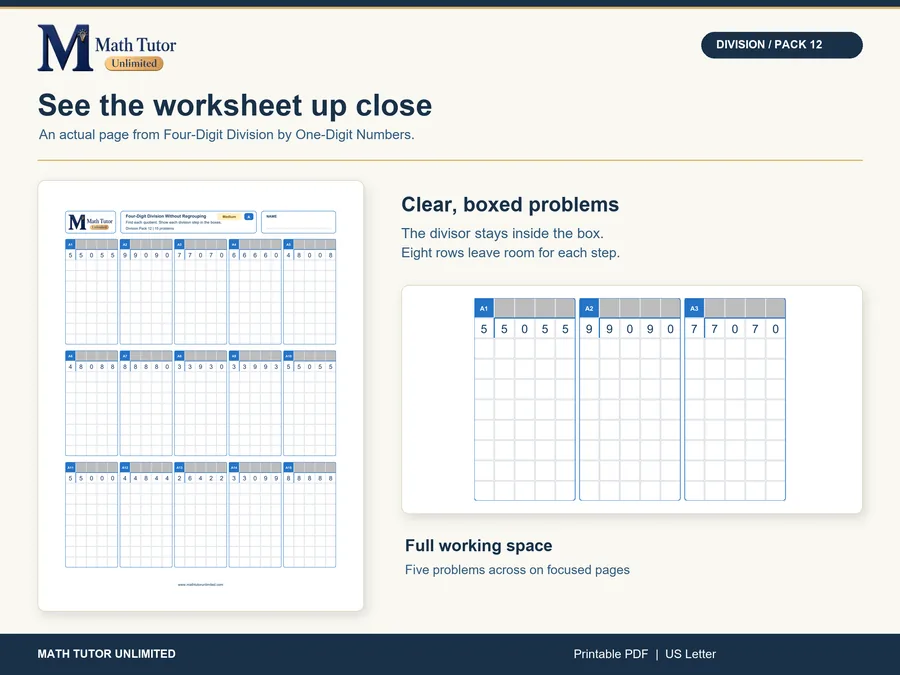
Task: Click the MATH TUTOR UNLIMITED footer text
Action: tap(107, 654)
